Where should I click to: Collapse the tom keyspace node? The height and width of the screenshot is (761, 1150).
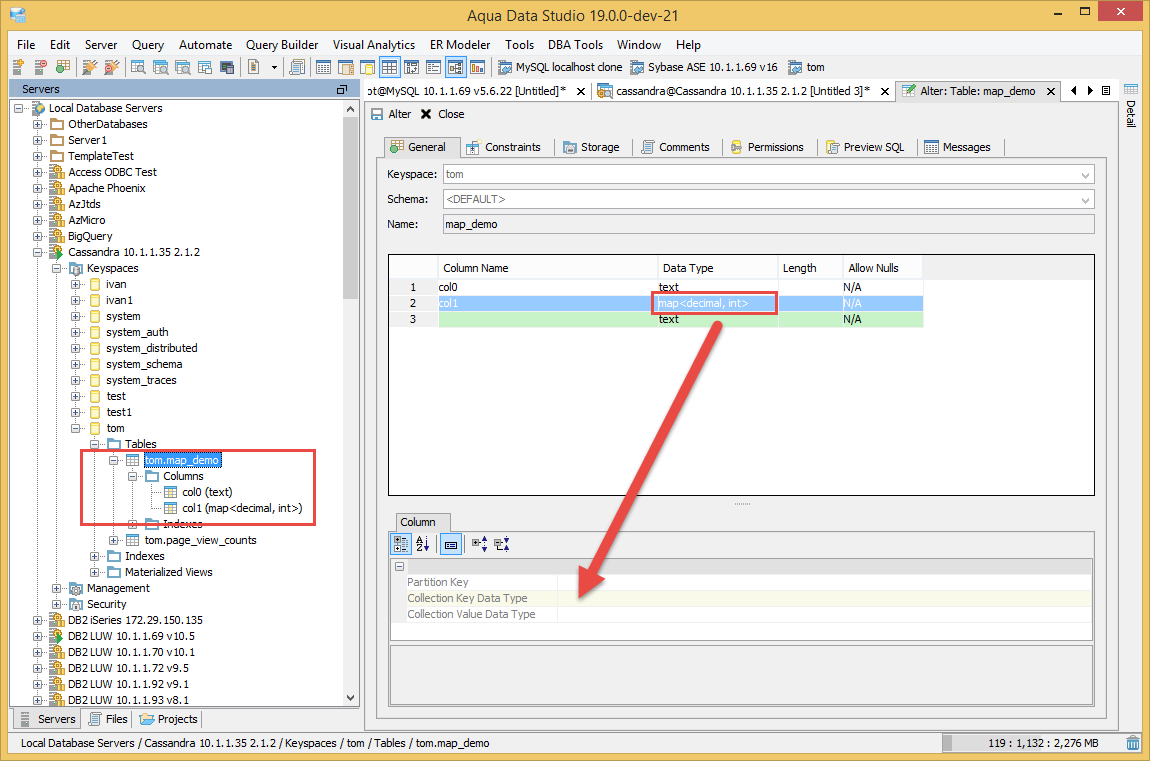(x=76, y=429)
